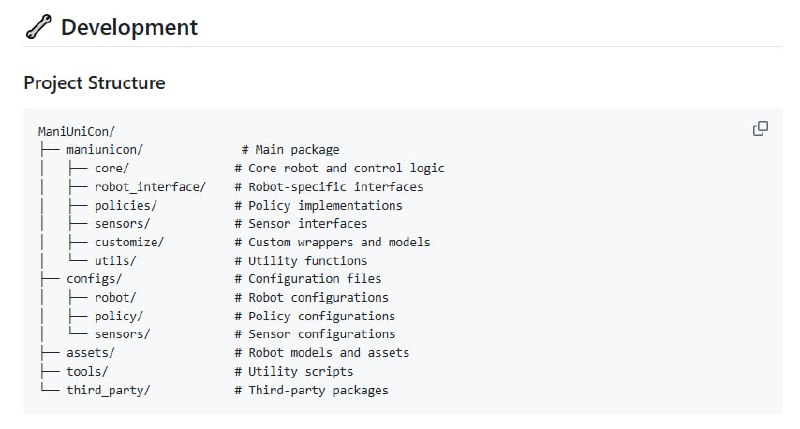Click the wrench icon beside Development

tap(37, 28)
